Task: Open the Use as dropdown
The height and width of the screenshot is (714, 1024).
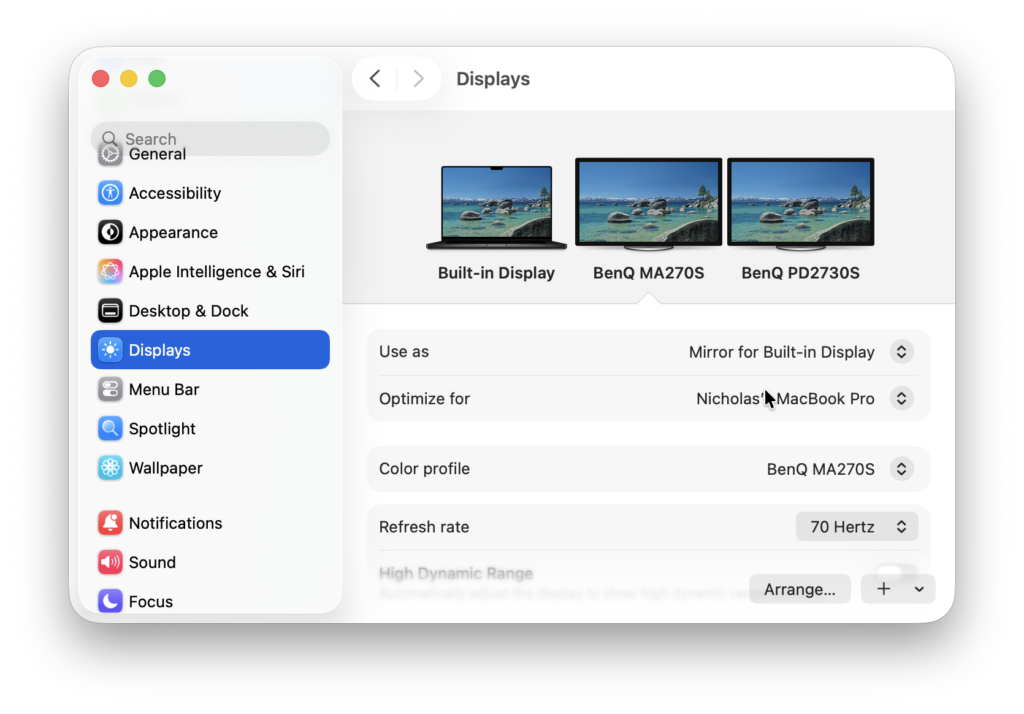Action: pyautogui.click(x=901, y=352)
